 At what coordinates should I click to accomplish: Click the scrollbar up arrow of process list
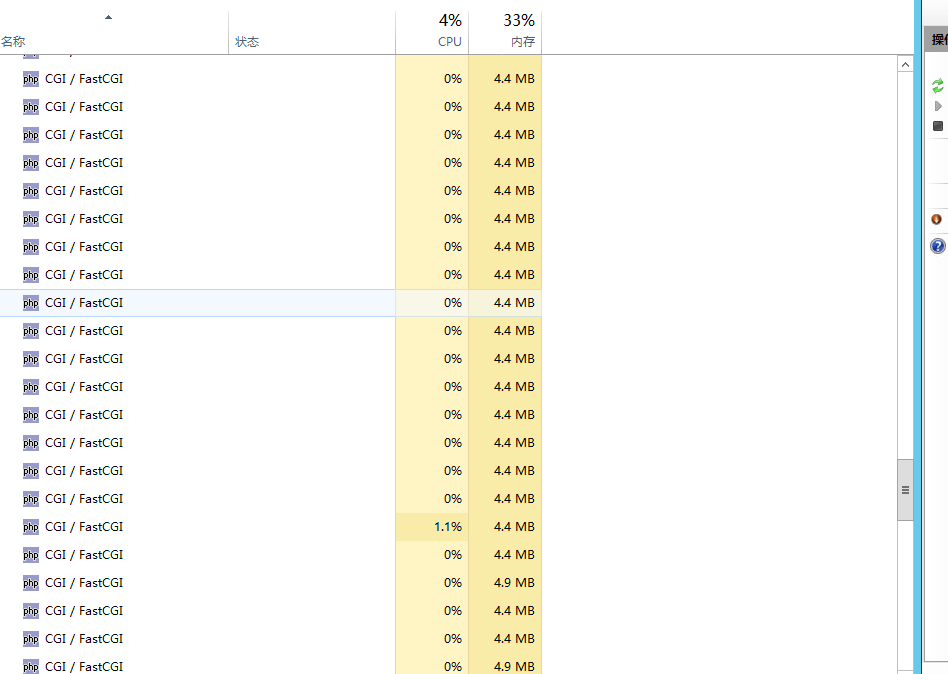906,65
